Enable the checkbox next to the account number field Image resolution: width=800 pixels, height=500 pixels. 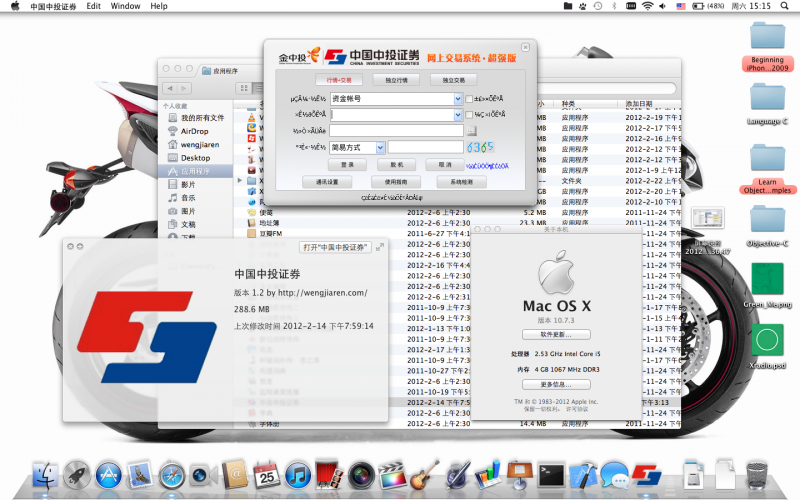pos(469,115)
